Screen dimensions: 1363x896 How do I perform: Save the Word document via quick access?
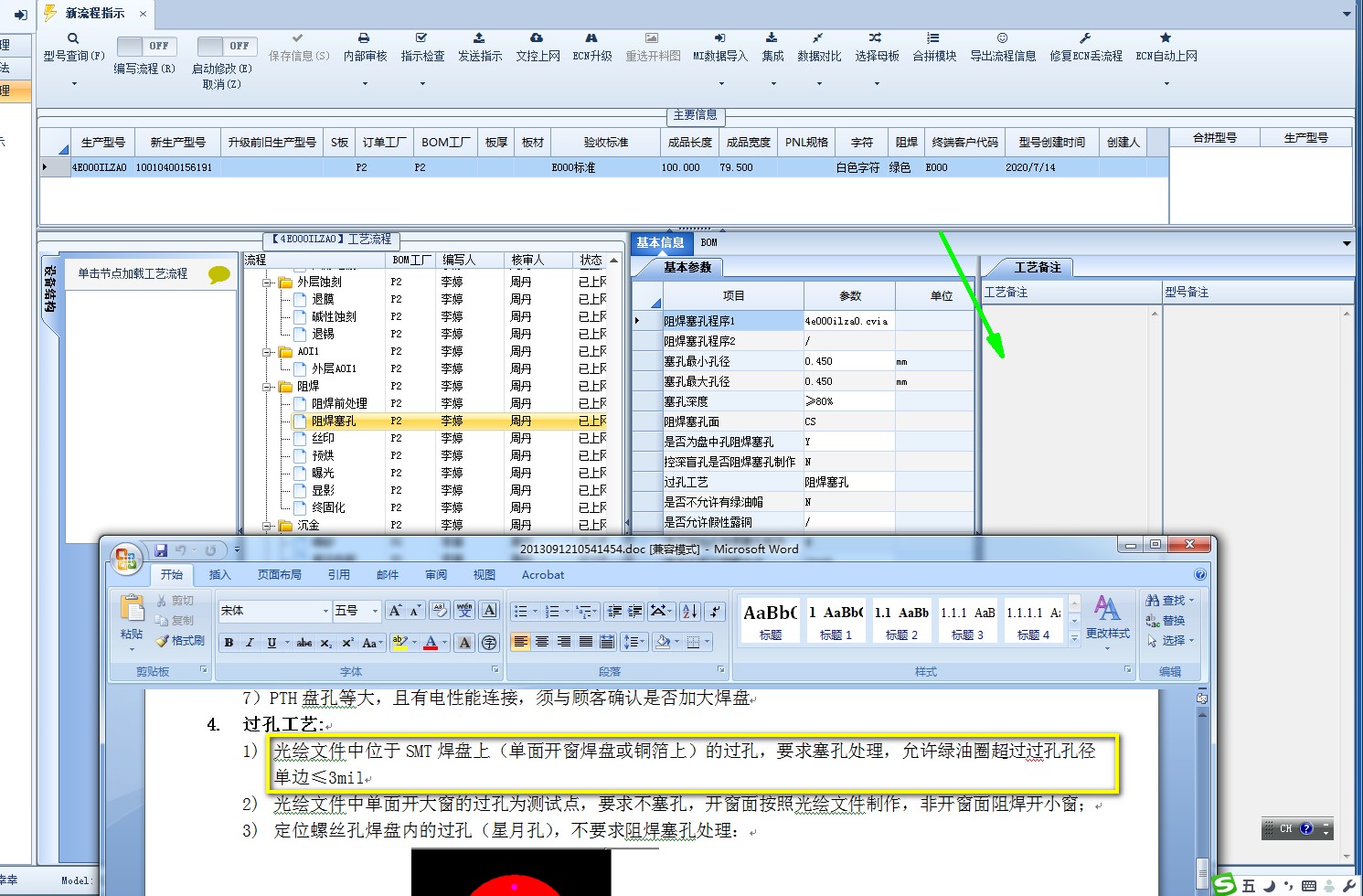coord(161,550)
